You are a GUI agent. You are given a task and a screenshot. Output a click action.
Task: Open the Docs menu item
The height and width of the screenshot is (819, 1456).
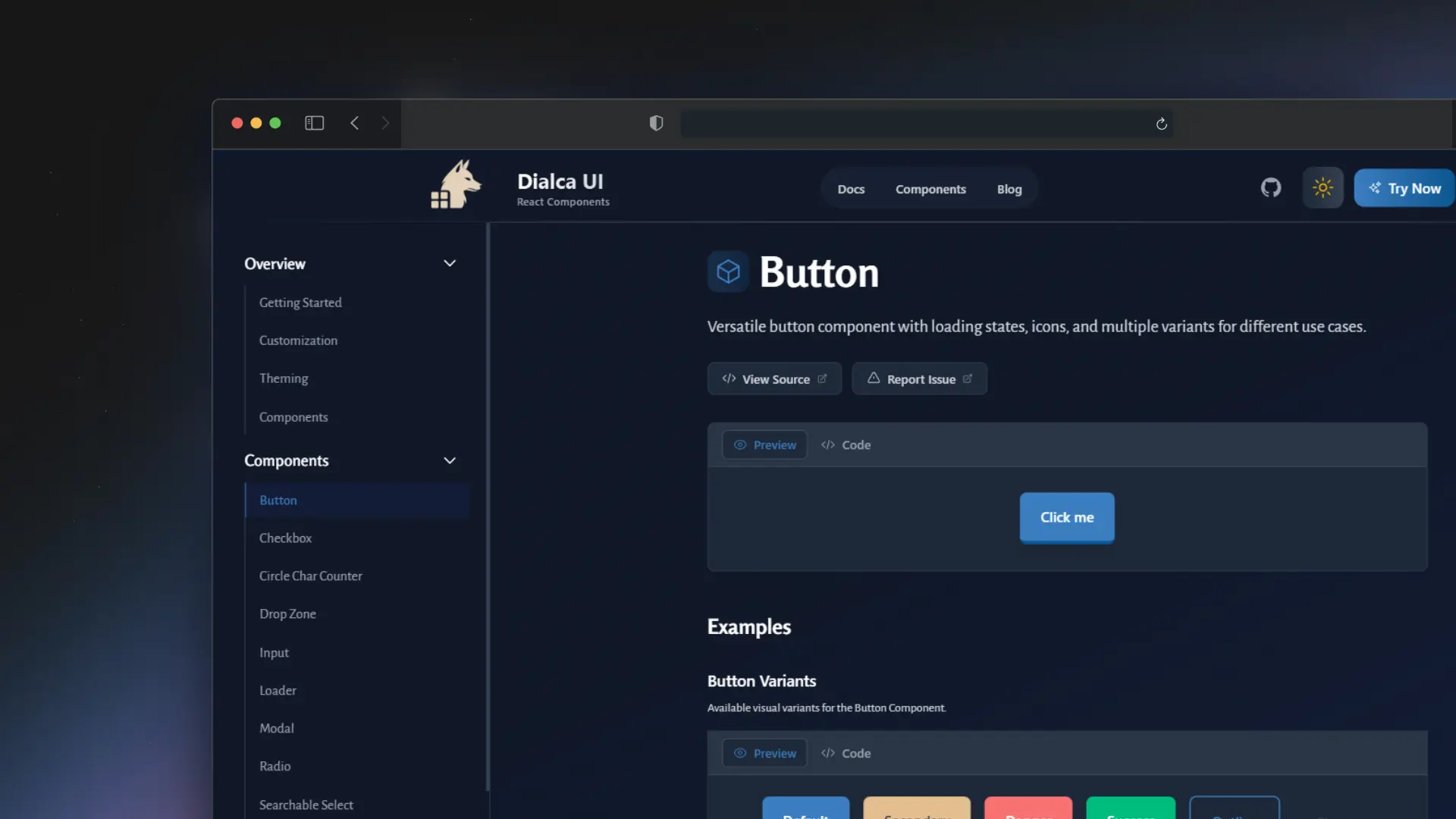pos(851,189)
